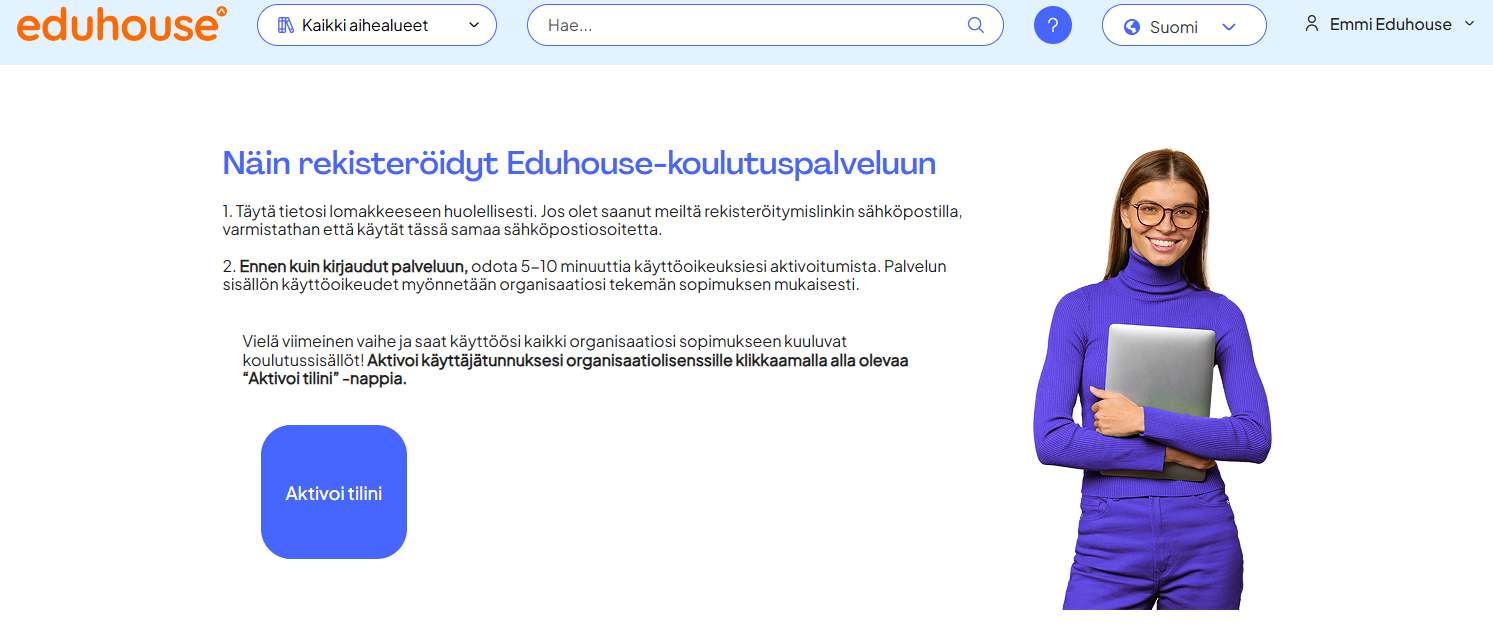
Task: Click the user profile icon
Action: click(1312, 23)
